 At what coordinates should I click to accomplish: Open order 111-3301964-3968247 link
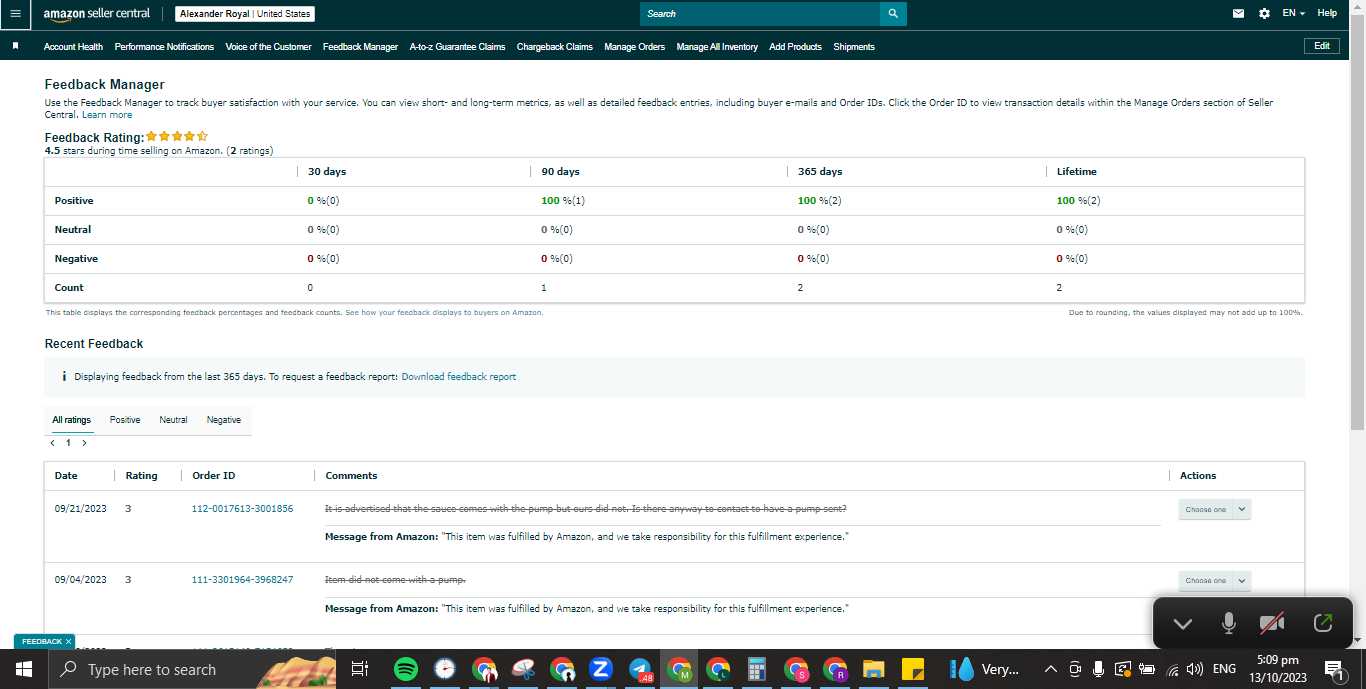pos(242,579)
